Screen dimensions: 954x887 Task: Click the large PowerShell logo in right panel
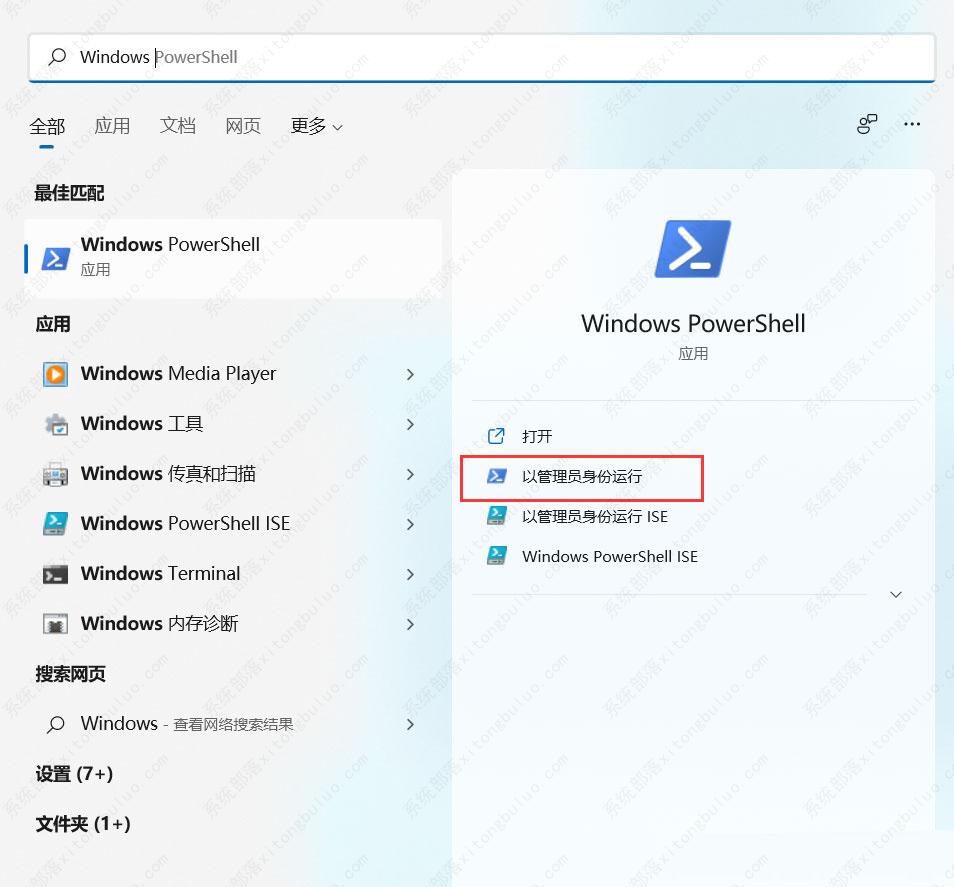pos(692,248)
